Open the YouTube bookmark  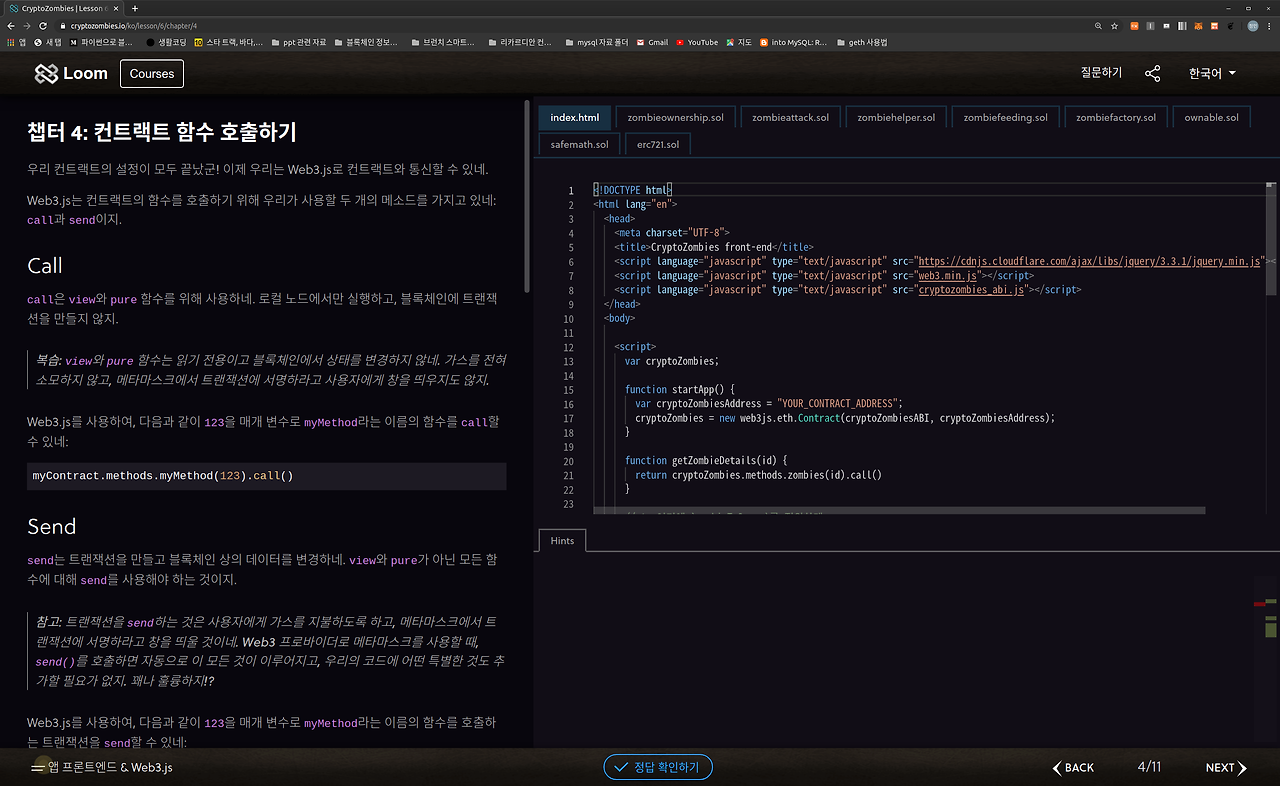click(x=697, y=42)
